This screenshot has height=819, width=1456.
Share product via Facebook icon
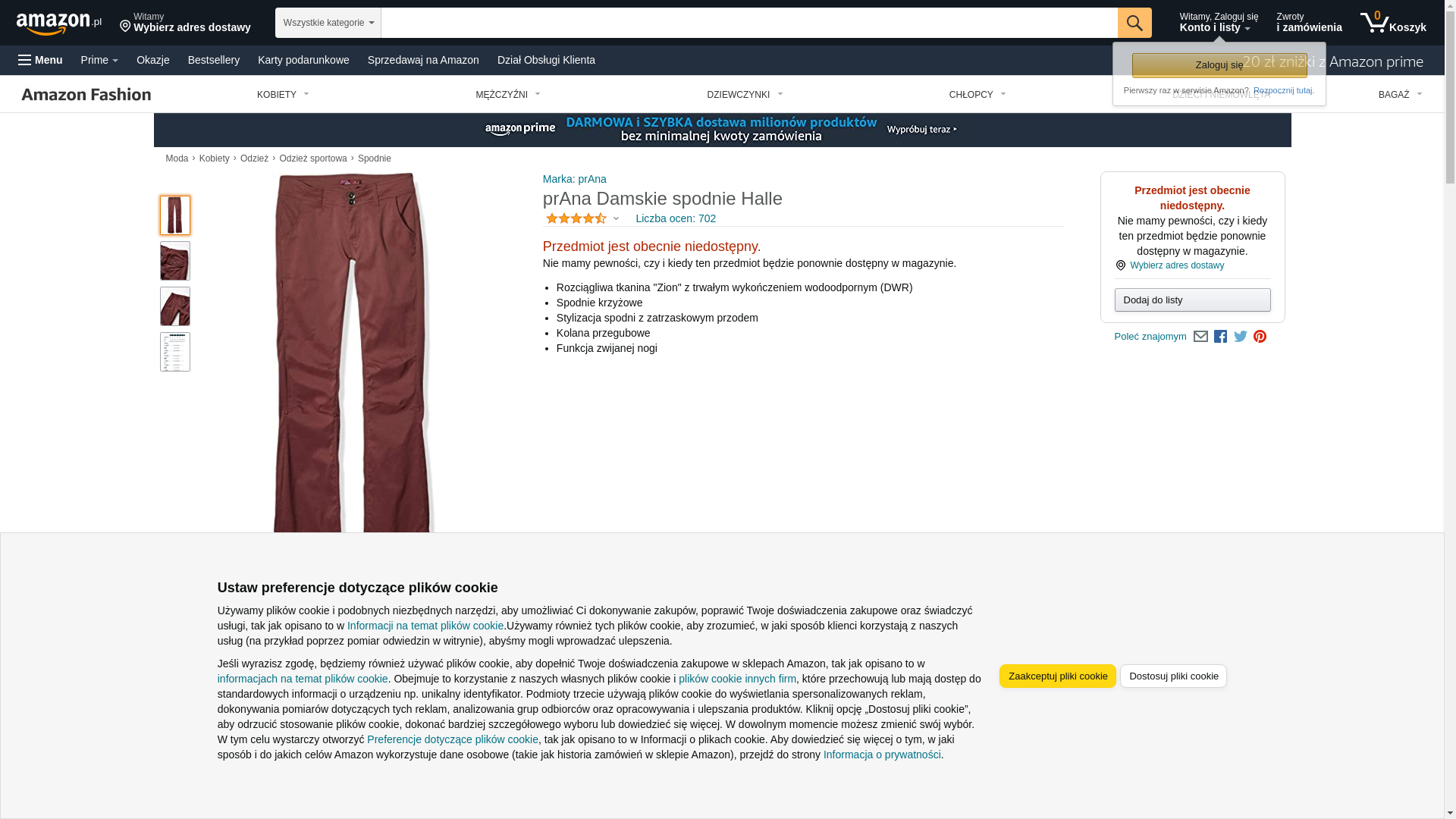coord(1220,337)
